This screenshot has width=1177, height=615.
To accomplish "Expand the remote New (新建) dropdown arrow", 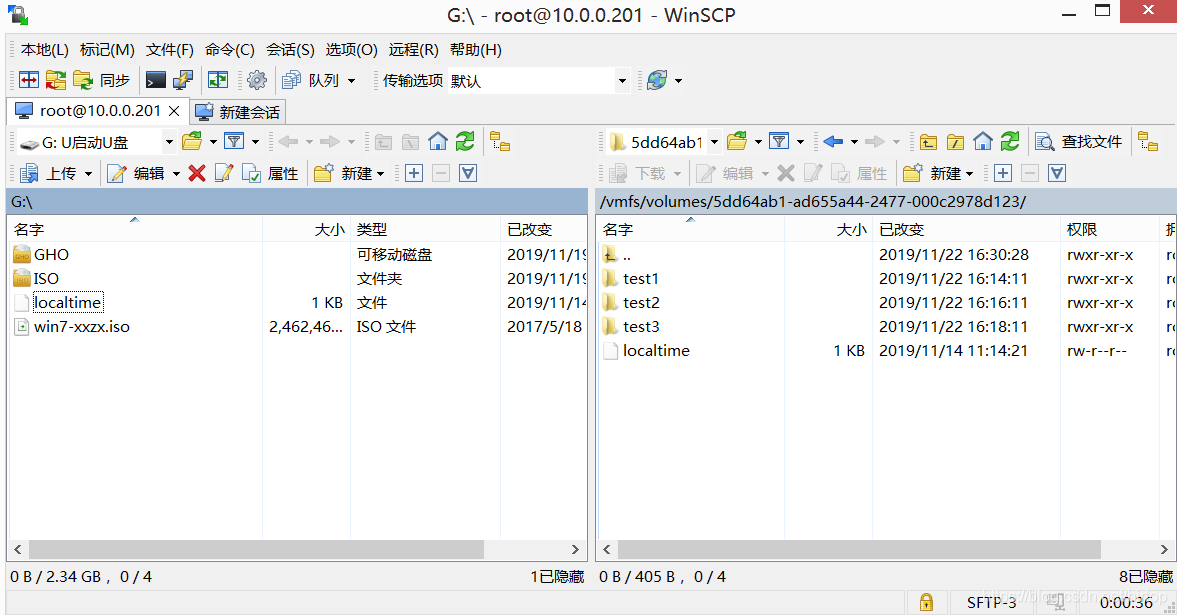I will click(969, 173).
